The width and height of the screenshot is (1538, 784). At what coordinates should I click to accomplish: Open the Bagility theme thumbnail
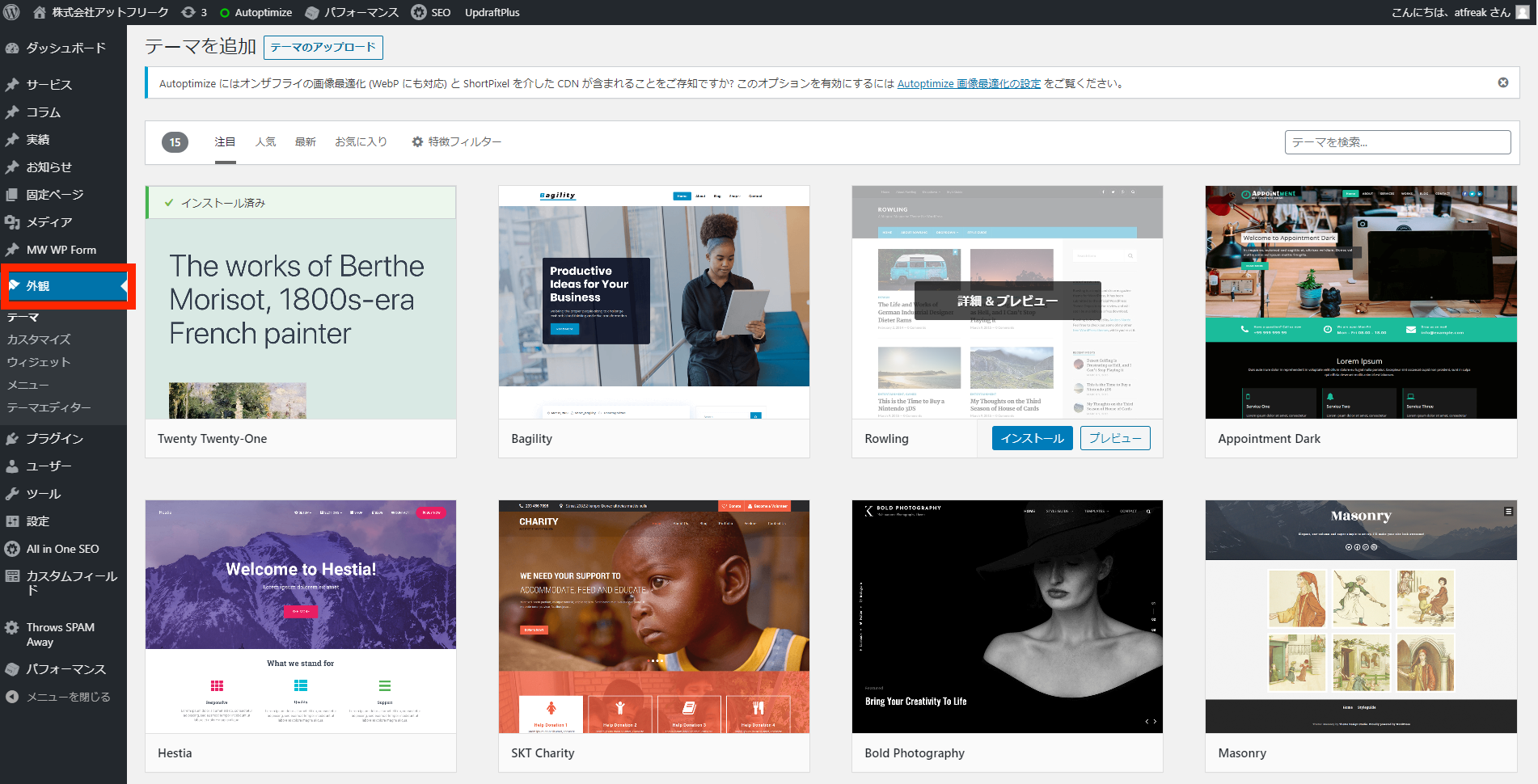654,302
